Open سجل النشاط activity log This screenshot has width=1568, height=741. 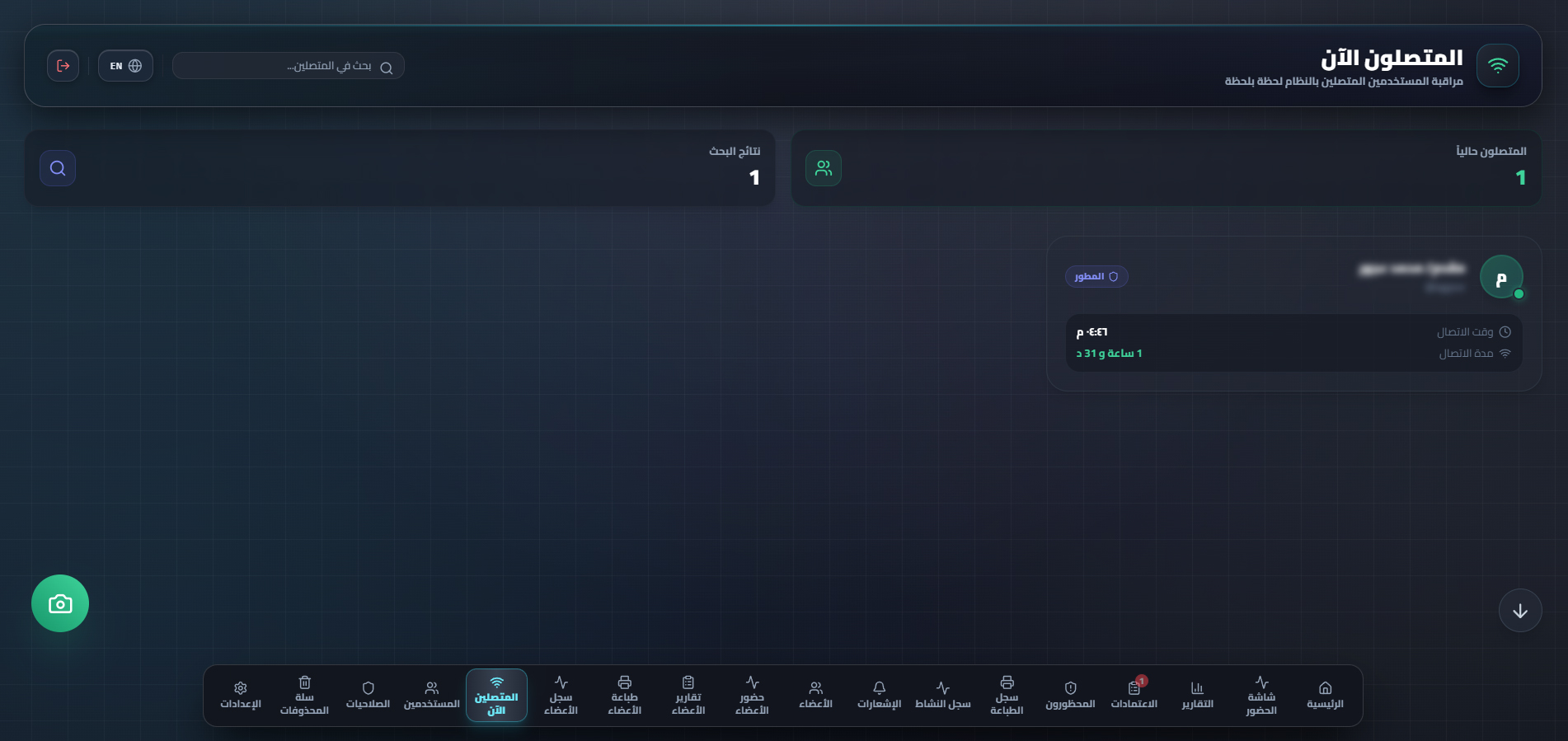point(943,696)
